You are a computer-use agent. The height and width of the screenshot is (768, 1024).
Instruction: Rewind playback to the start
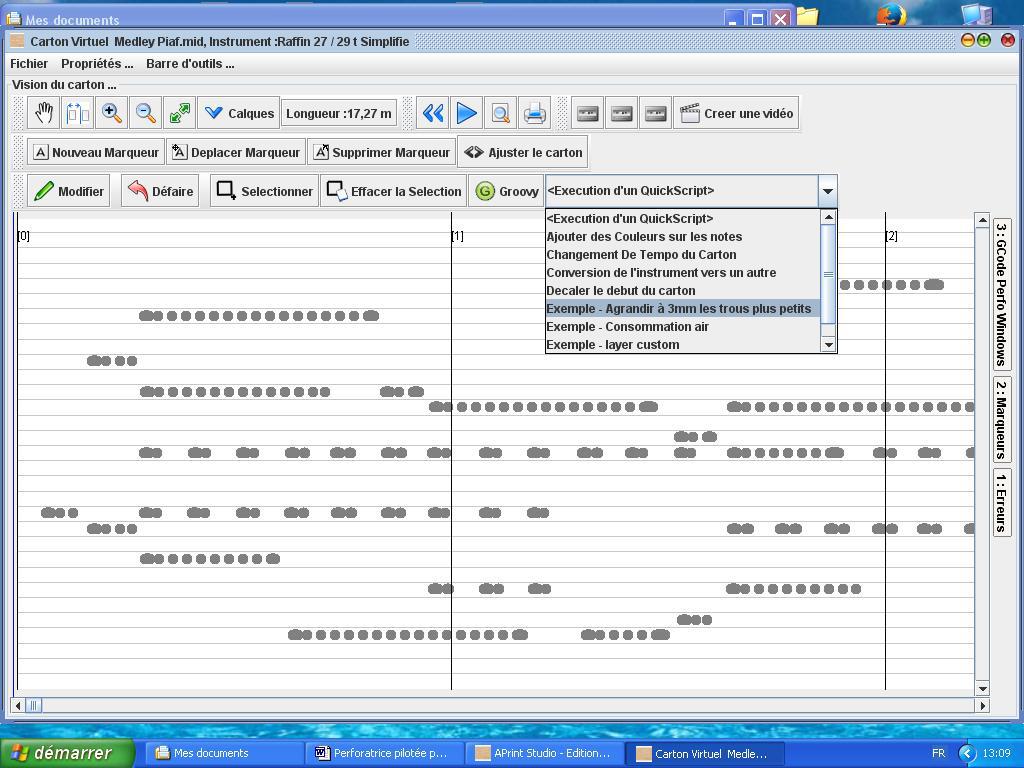tap(432, 113)
